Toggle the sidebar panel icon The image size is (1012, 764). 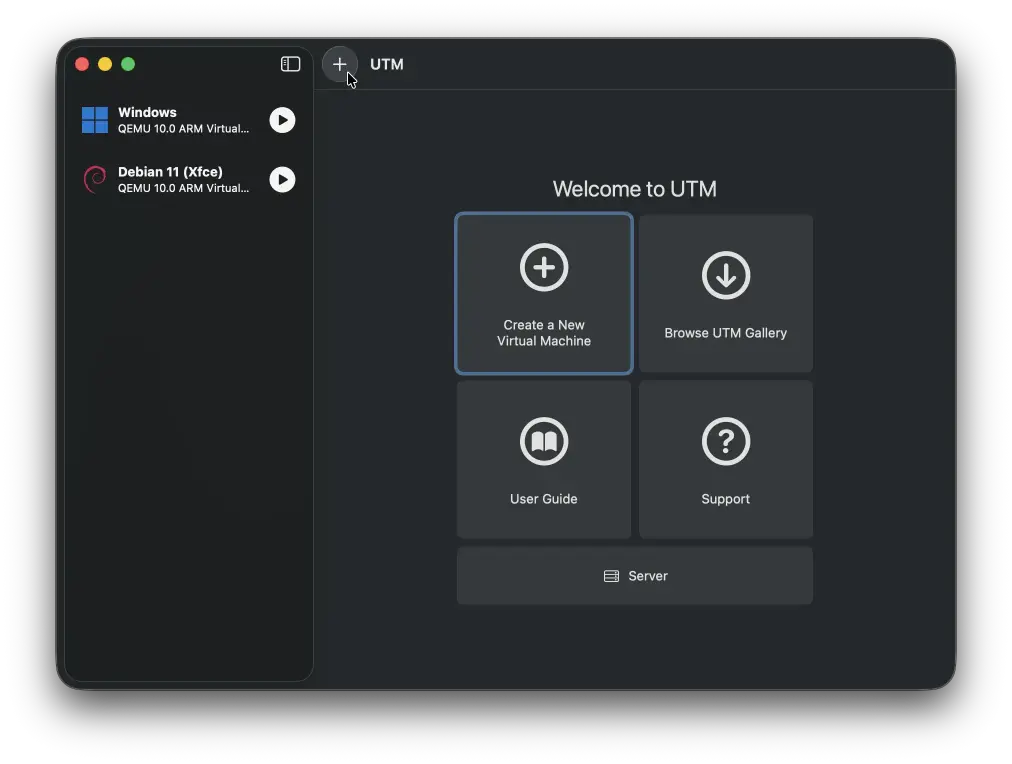tap(290, 64)
